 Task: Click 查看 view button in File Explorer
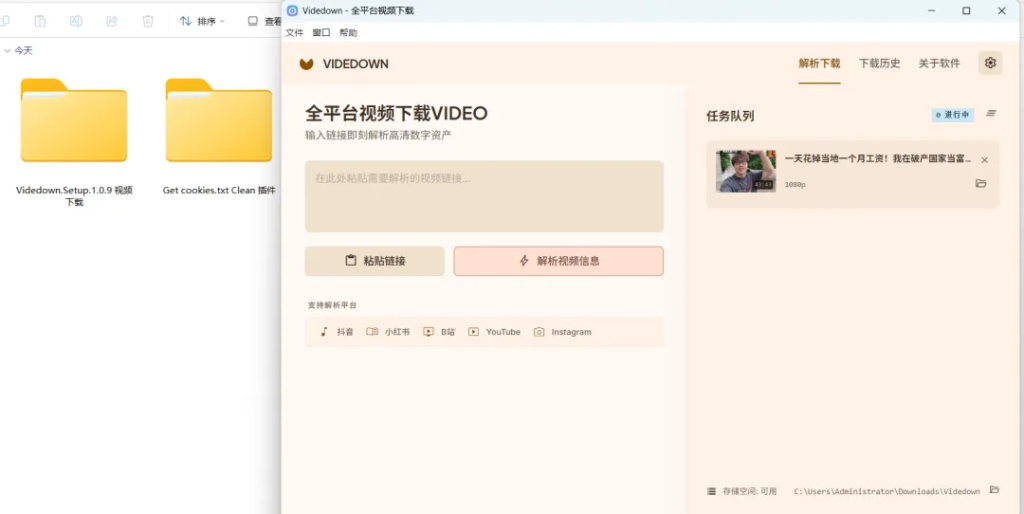point(264,22)
